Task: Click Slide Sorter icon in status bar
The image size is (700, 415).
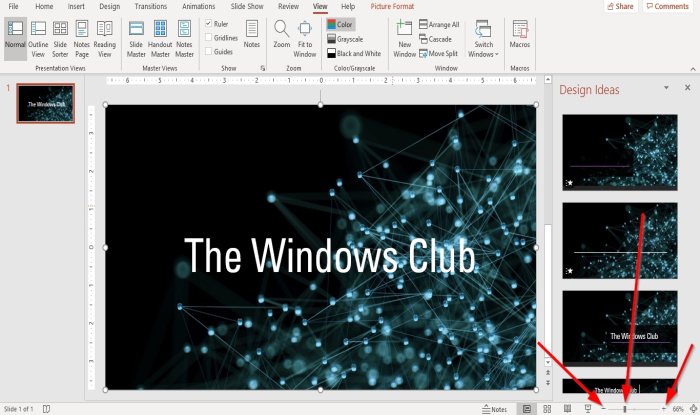Action: click(x=547, y=409)
